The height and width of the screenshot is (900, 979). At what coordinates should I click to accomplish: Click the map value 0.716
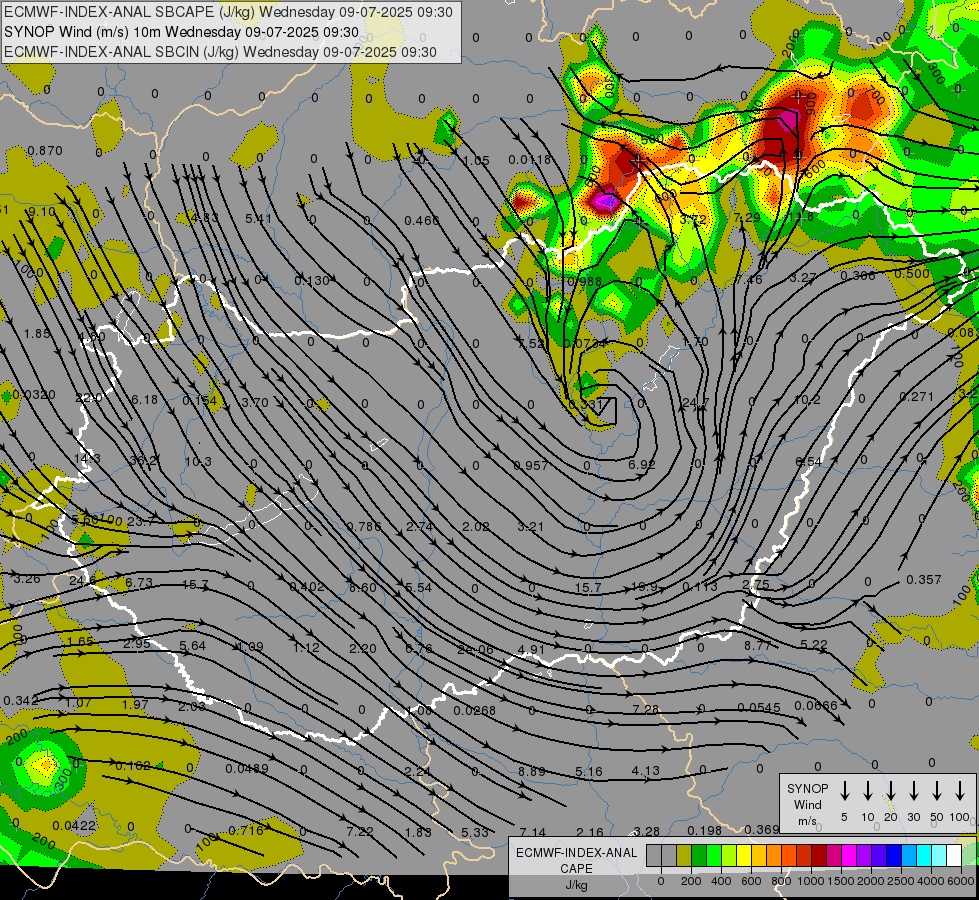coord(246,831)
